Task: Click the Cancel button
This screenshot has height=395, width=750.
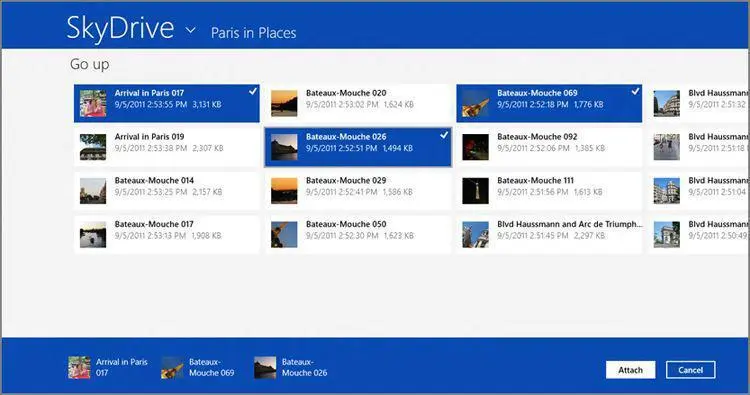Action: 691,370
